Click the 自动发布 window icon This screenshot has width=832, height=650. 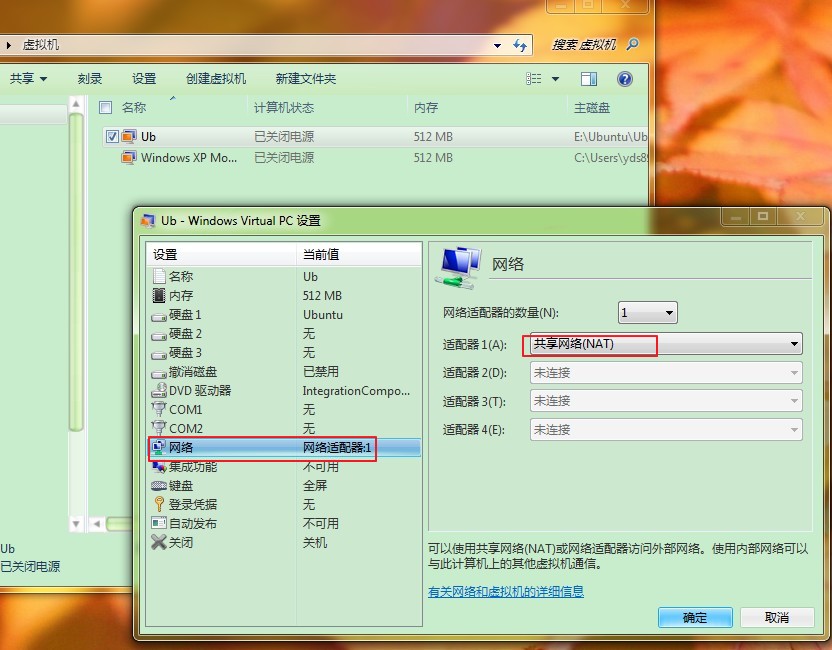159,523
